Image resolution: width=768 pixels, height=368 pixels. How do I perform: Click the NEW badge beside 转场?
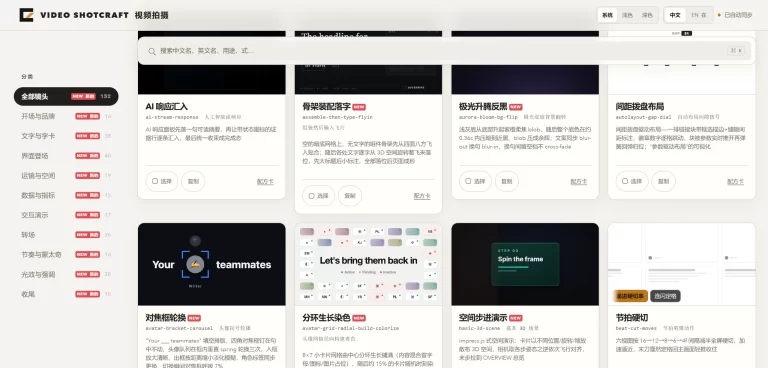pyautogui.click(x=88, y=235)
